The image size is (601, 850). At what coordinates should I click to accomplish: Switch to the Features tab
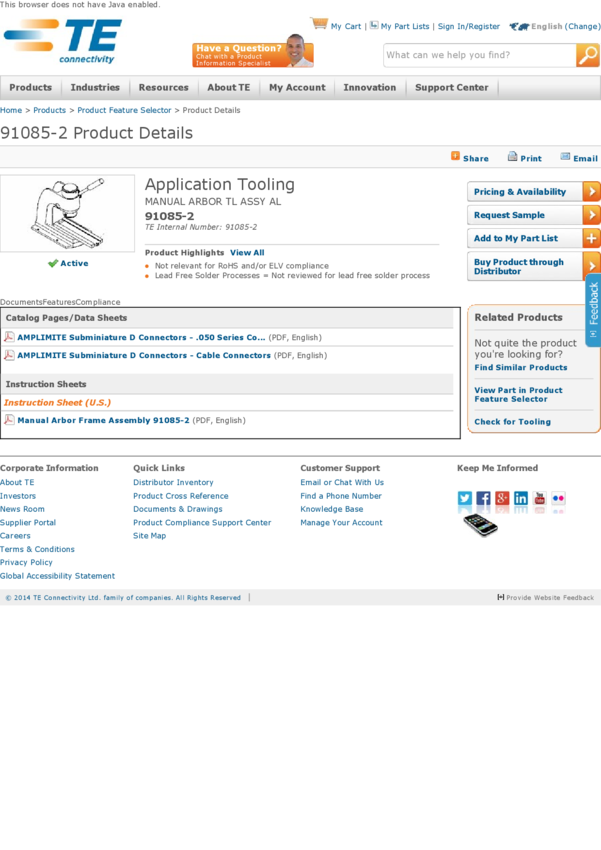pos(59,302)
